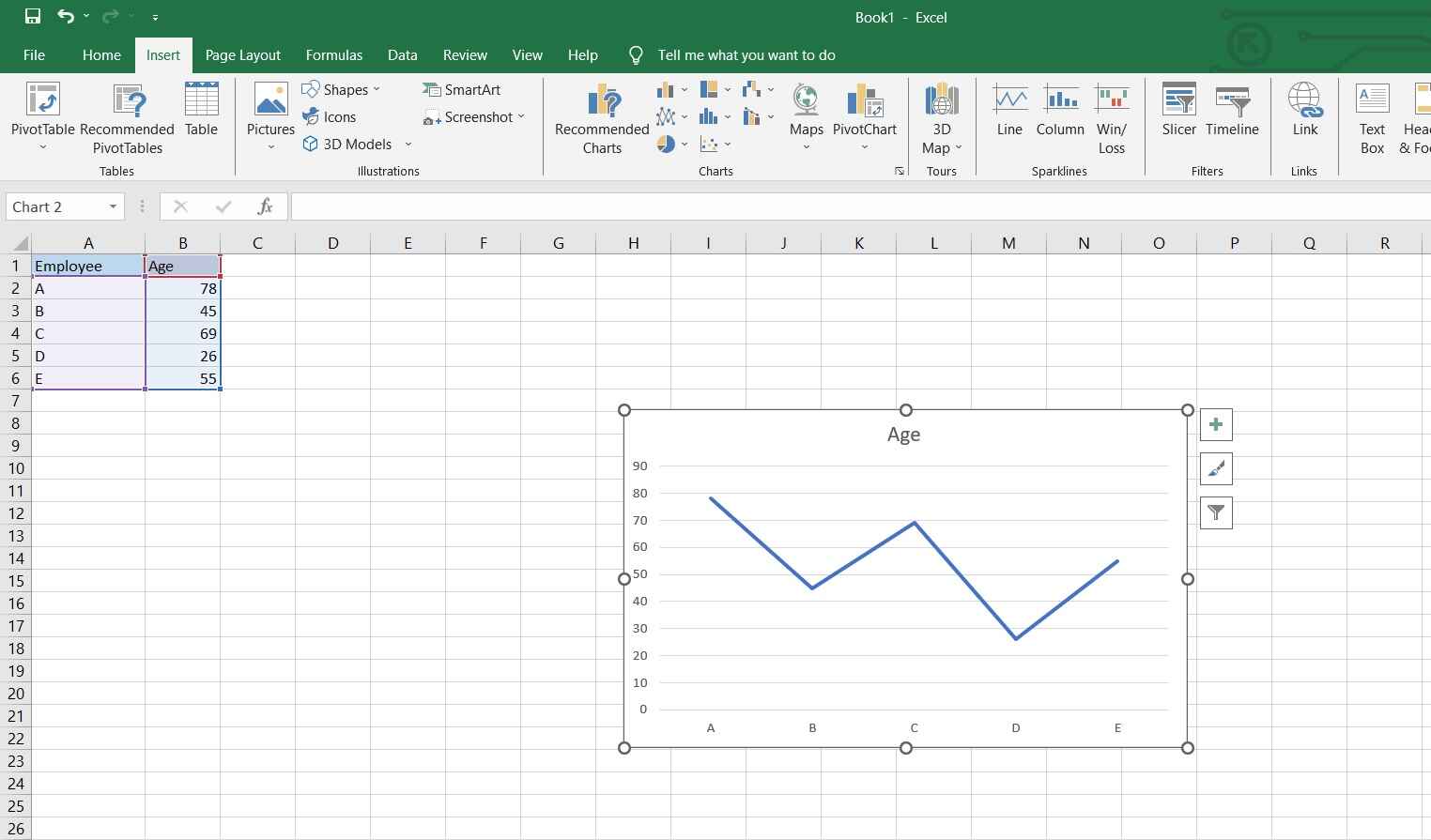1431x840 pixels.
Task: Expand the Shapes gallery dropdown
Action: (376, 89)
